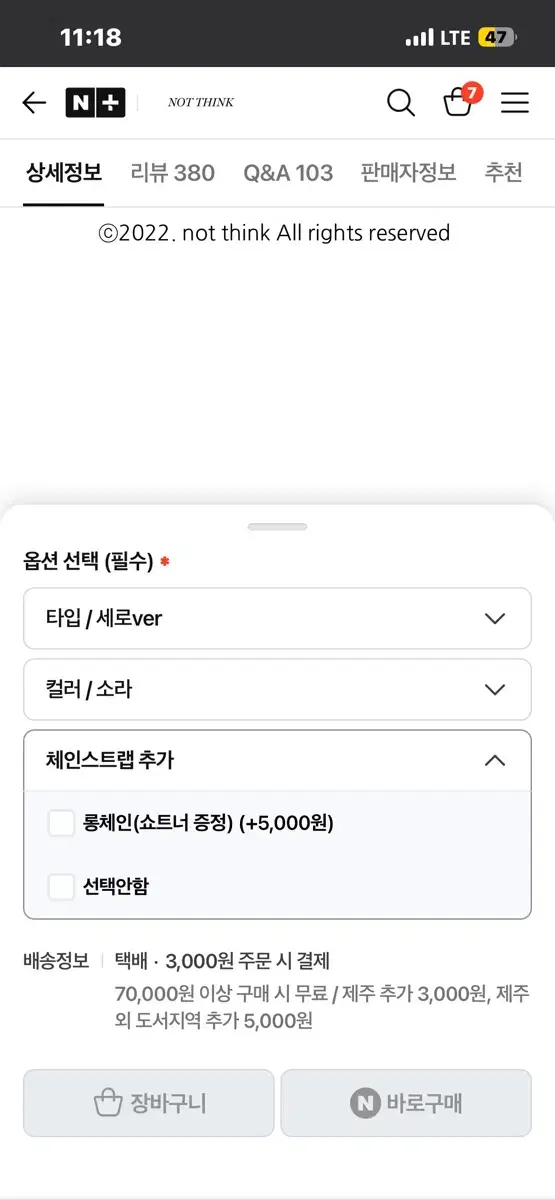Switch to the Q&A 103 tab
555x1200 pixels.
pyautogui.click(x=288, y=173)
